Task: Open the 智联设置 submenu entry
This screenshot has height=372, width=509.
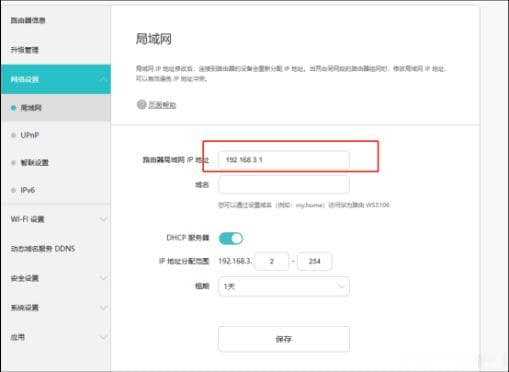Action: (35, 163)
